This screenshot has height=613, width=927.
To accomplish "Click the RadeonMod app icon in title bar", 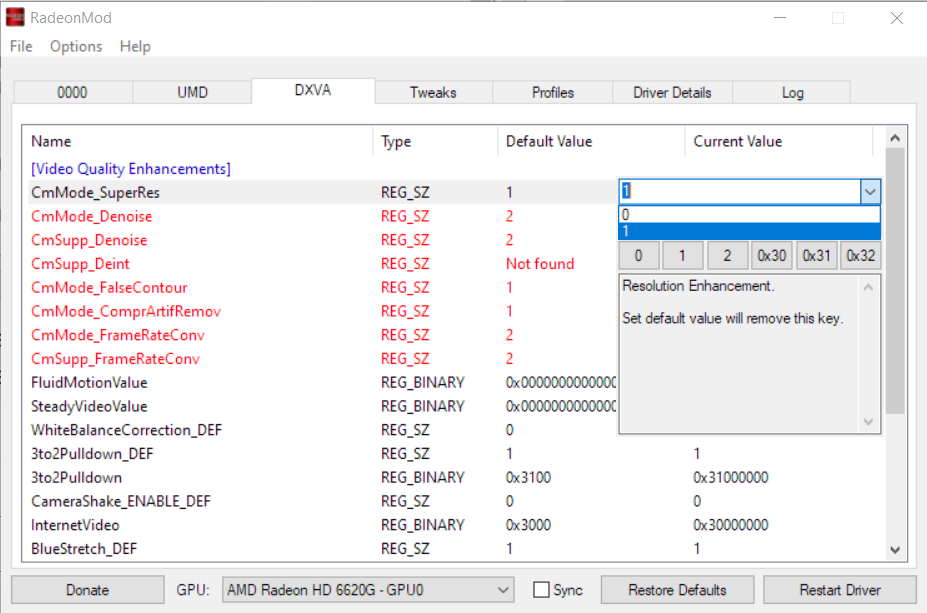I will tap(15, 17).
